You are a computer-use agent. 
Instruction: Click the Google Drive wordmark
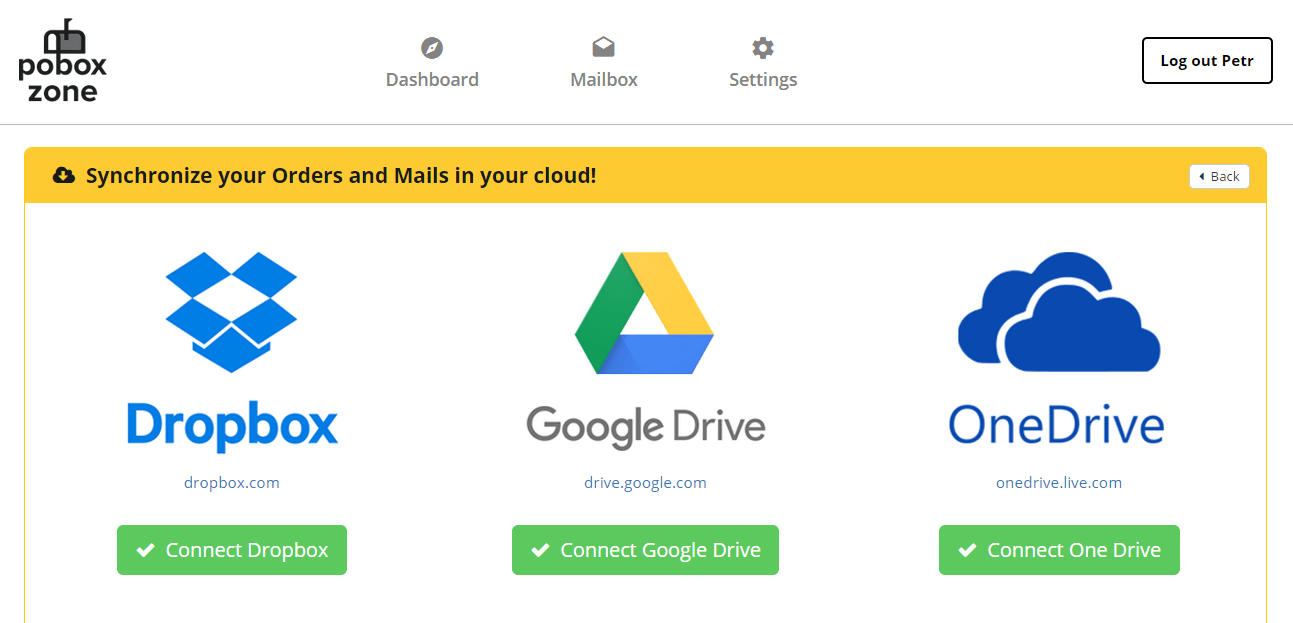646,427
